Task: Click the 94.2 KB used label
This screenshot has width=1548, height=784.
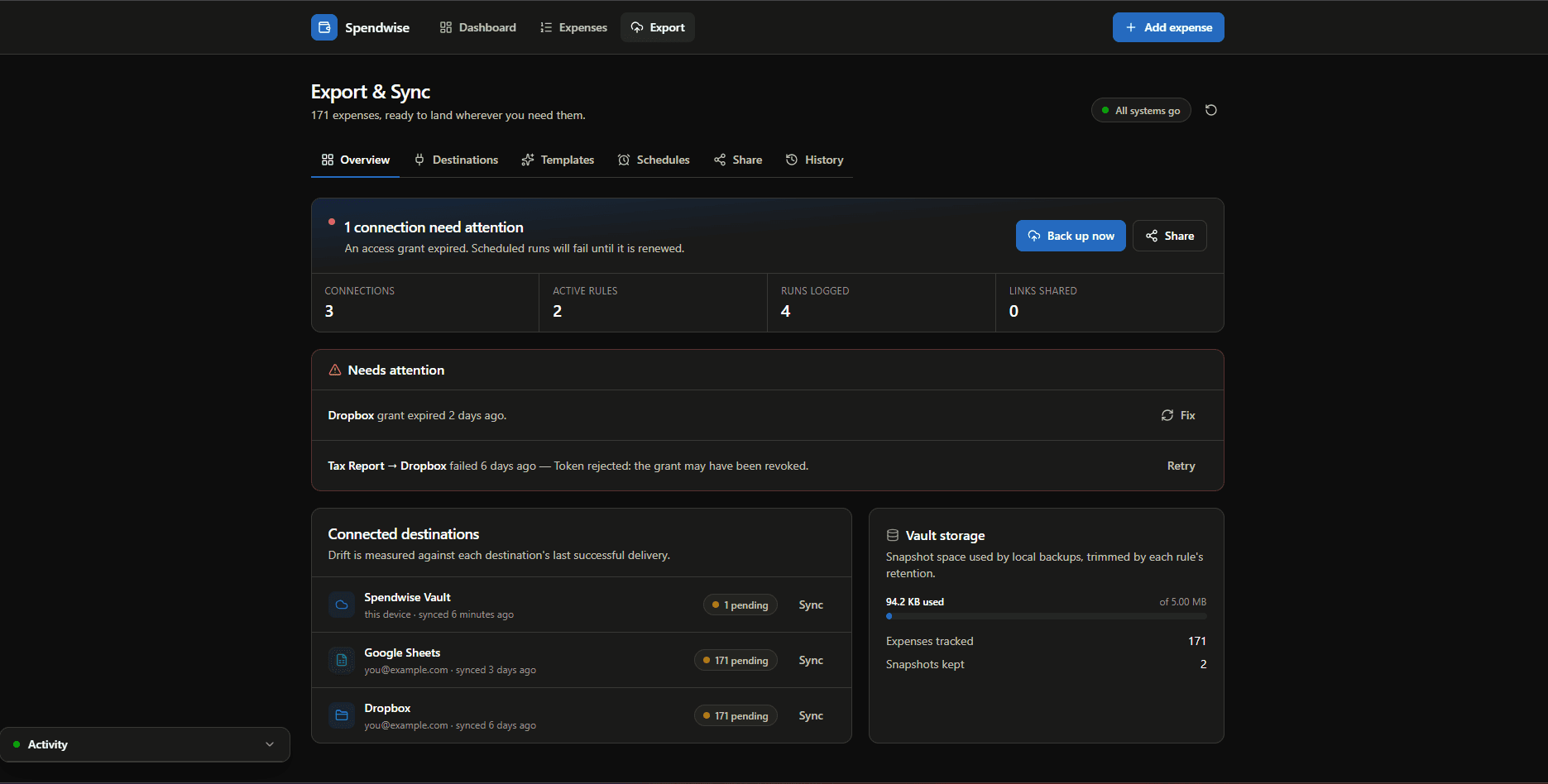Action: [x=915, y=602]
